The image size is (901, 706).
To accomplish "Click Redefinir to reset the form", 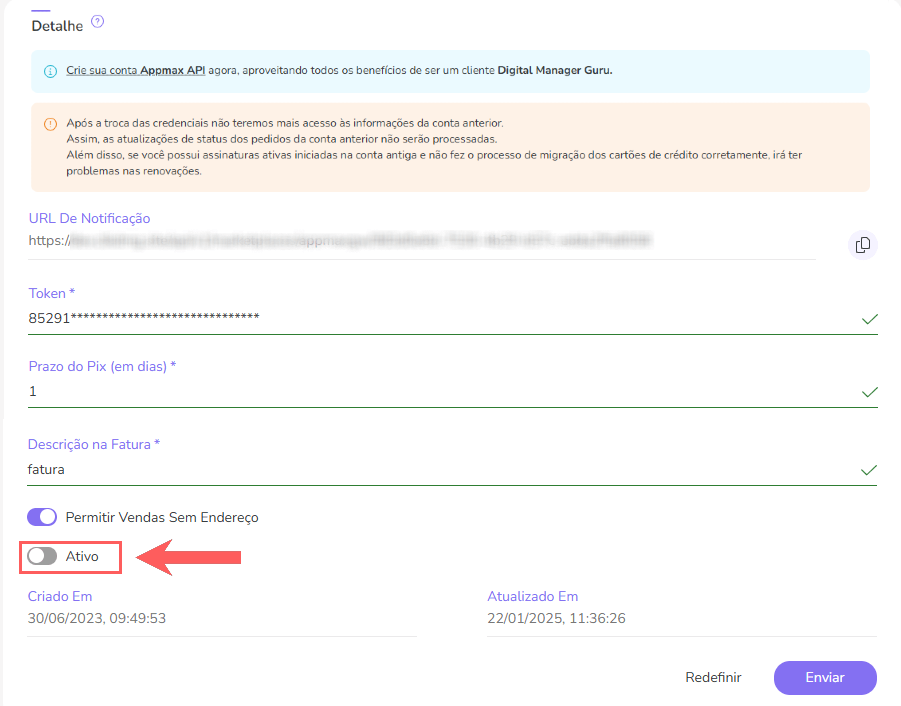I will pyautogui.click(x=712, y=677).
